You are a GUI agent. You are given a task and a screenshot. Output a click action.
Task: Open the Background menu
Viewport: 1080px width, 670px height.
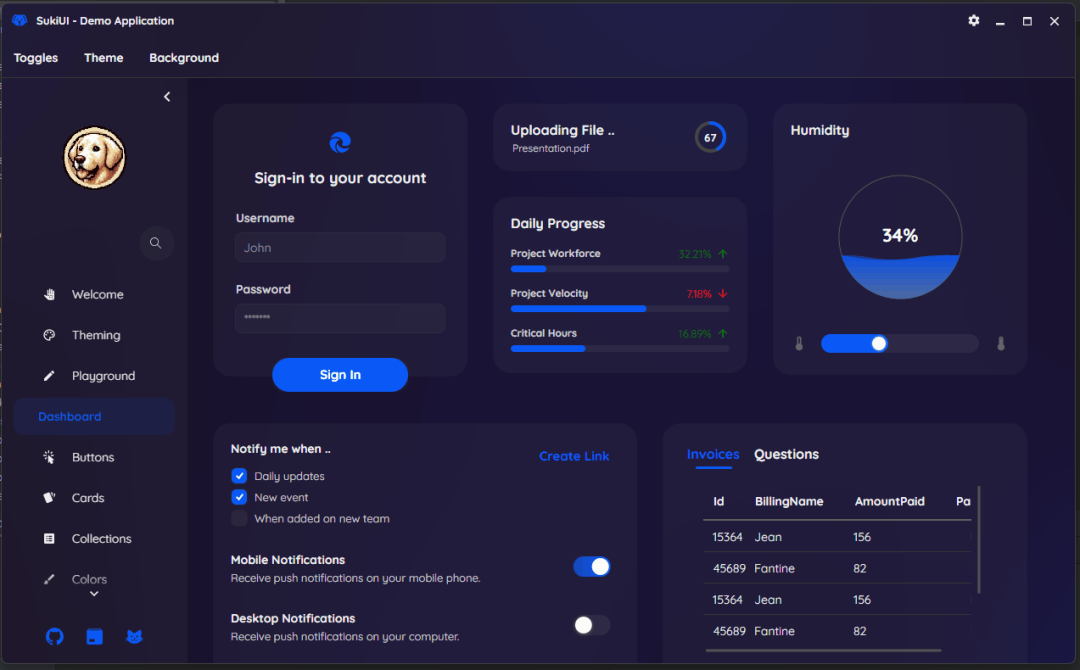coord(184,58)
